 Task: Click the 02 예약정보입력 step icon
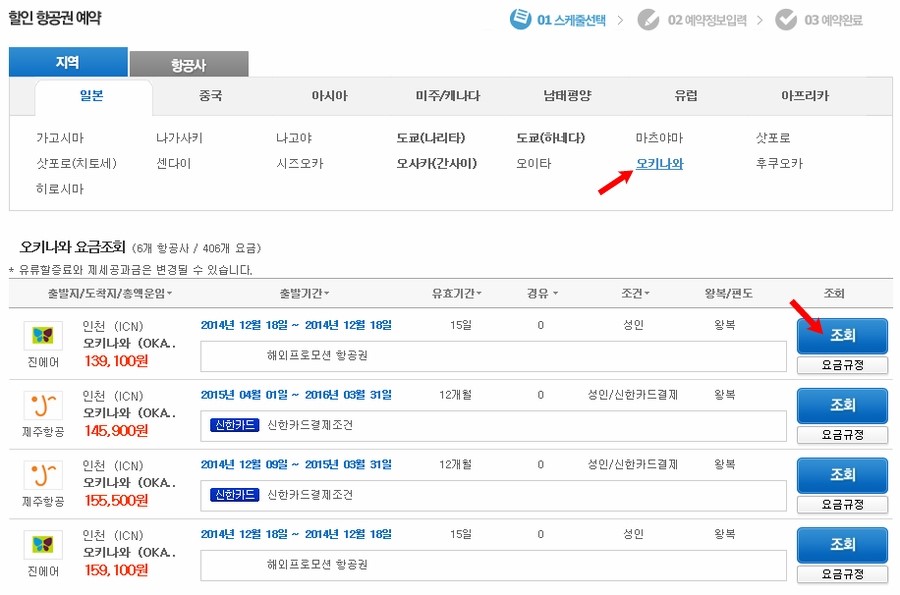coord(649,19)
